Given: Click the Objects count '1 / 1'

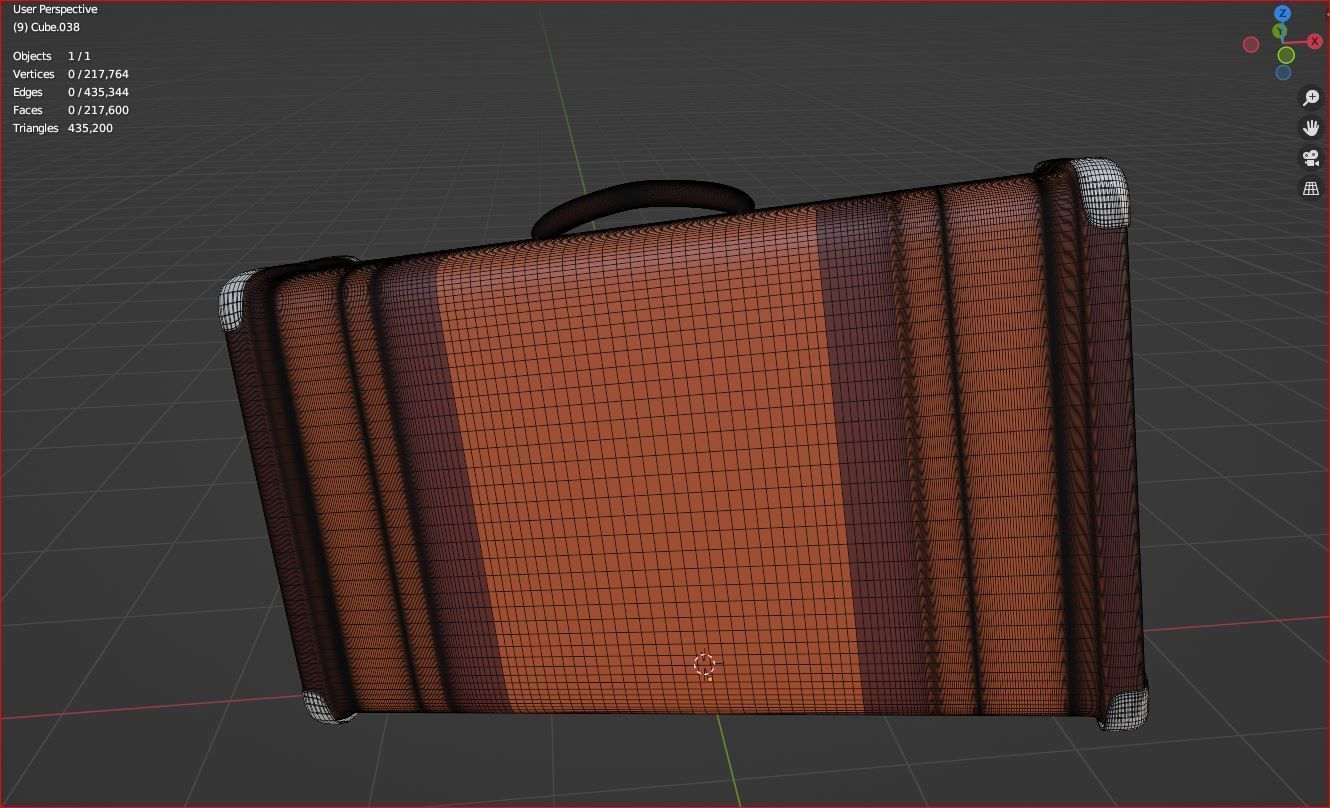Looking at the screenshot, I should [x=79, y=56].
